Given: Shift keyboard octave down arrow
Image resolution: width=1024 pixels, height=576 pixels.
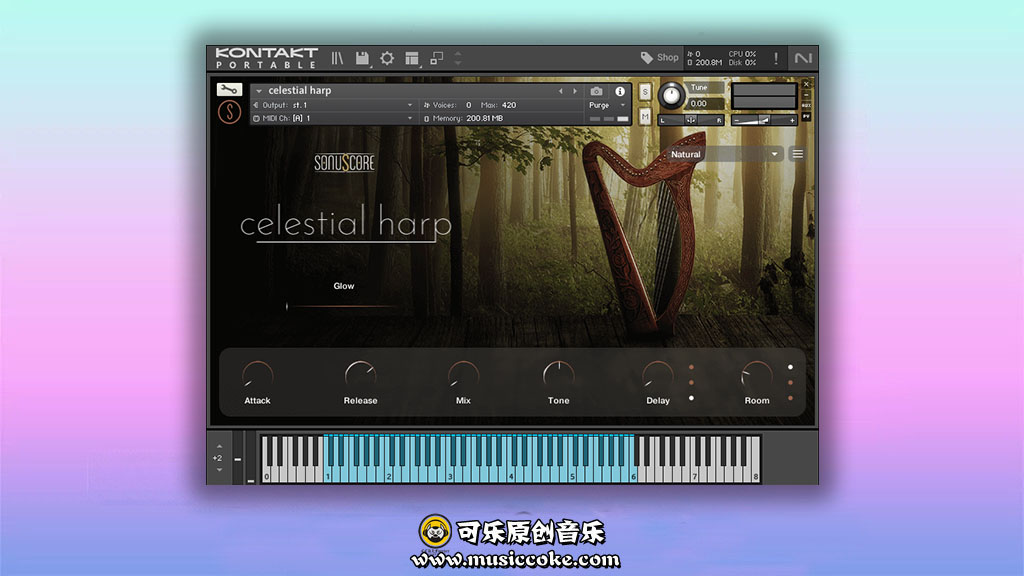Looking at the screenshot, I should [219, 470].
